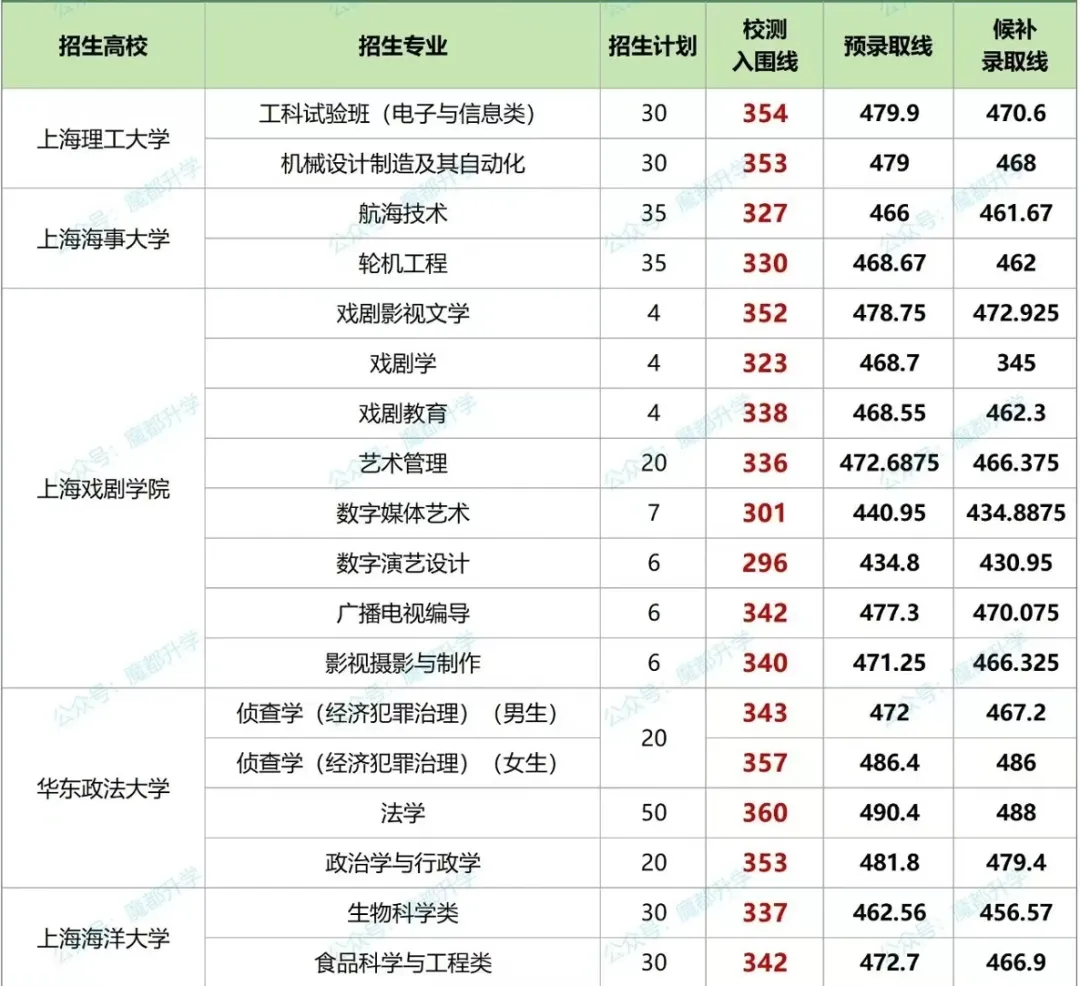
Task: Select the 上海理工大学 cell
Action: [103, 139]
